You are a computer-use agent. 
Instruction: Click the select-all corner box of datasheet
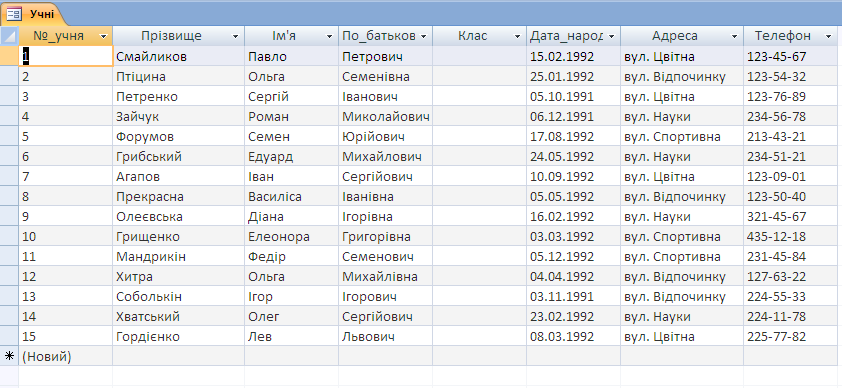point(9,36)
